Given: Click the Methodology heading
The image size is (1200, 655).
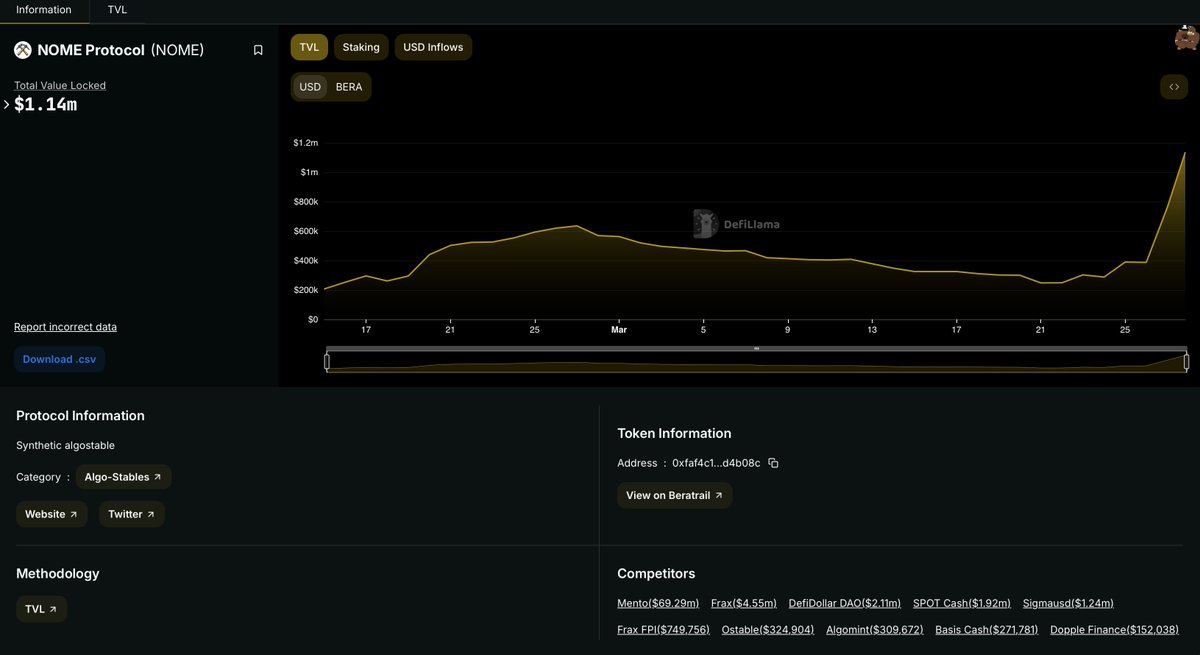Looking at the screenshot, I should 58,574.
